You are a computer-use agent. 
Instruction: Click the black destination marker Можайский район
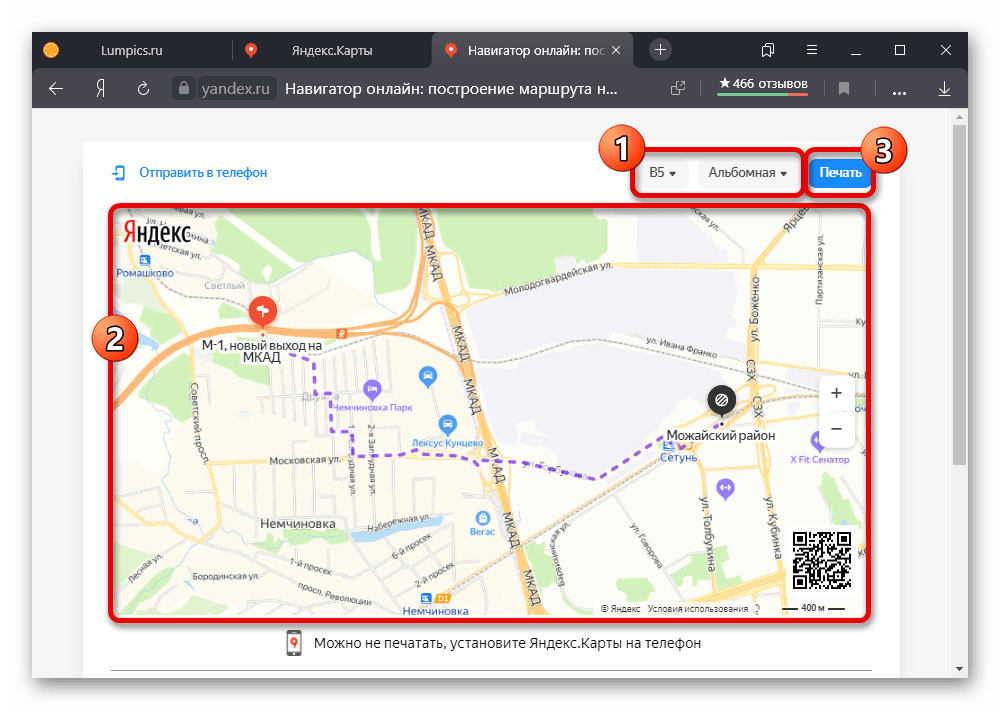point(721,401)
